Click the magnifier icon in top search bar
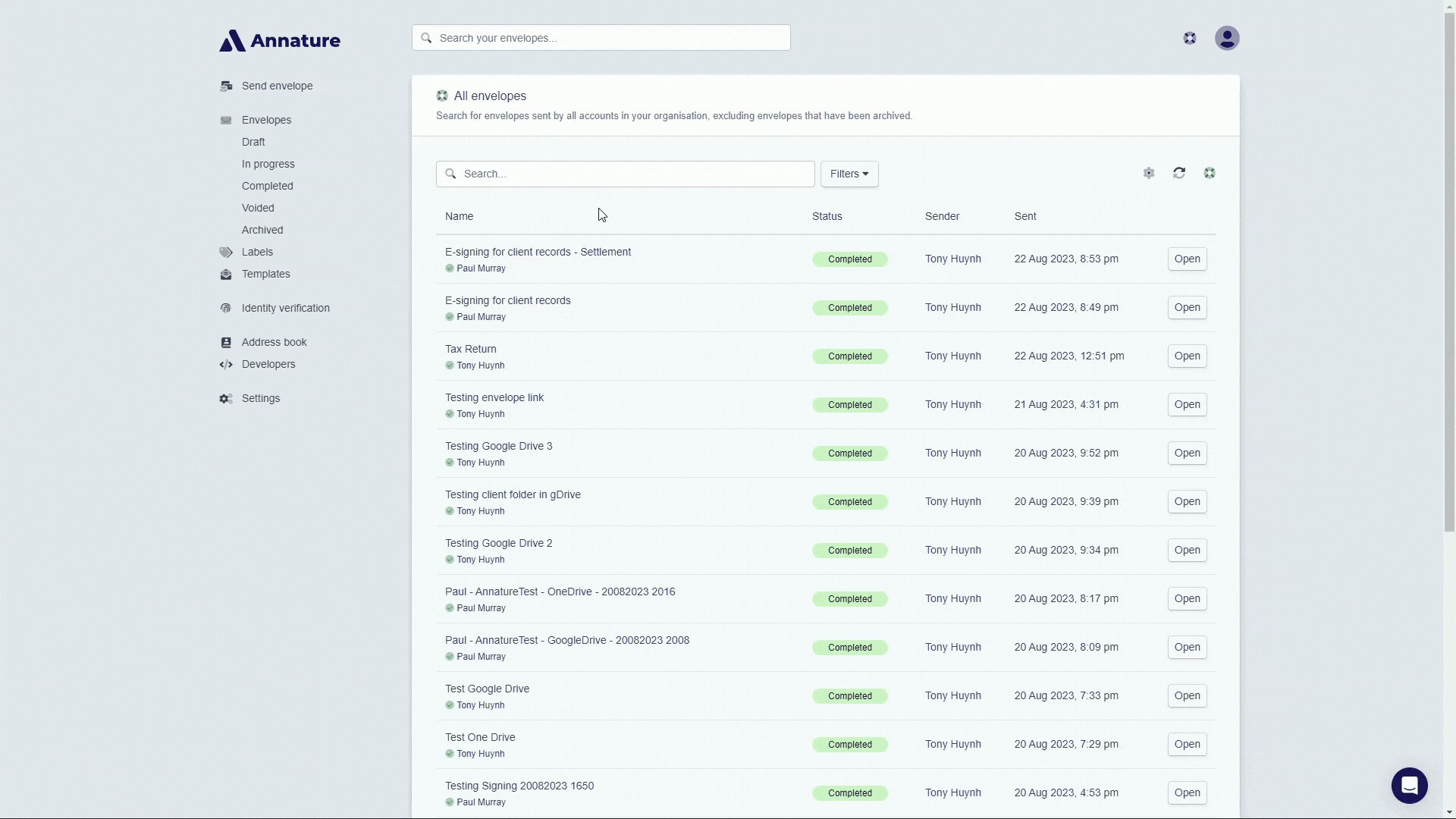Viewport: 1456px width, 819px height. pyautogui.click(x=427, y=38)
